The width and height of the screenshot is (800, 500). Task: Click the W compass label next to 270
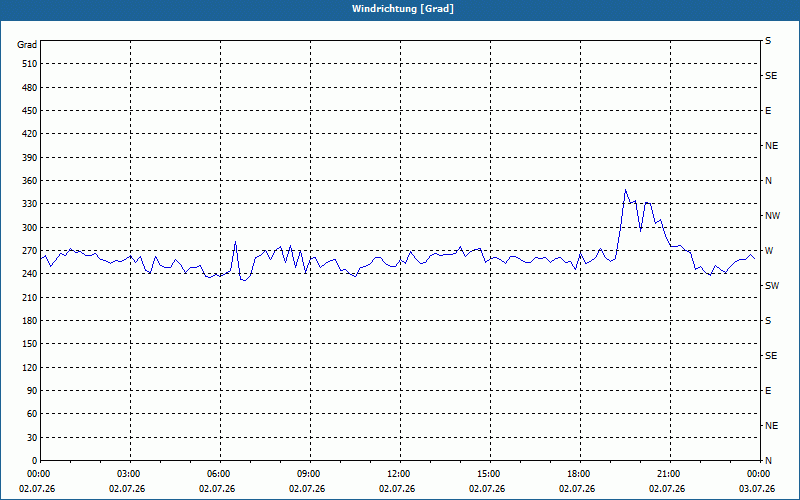[x=769, y=251]
